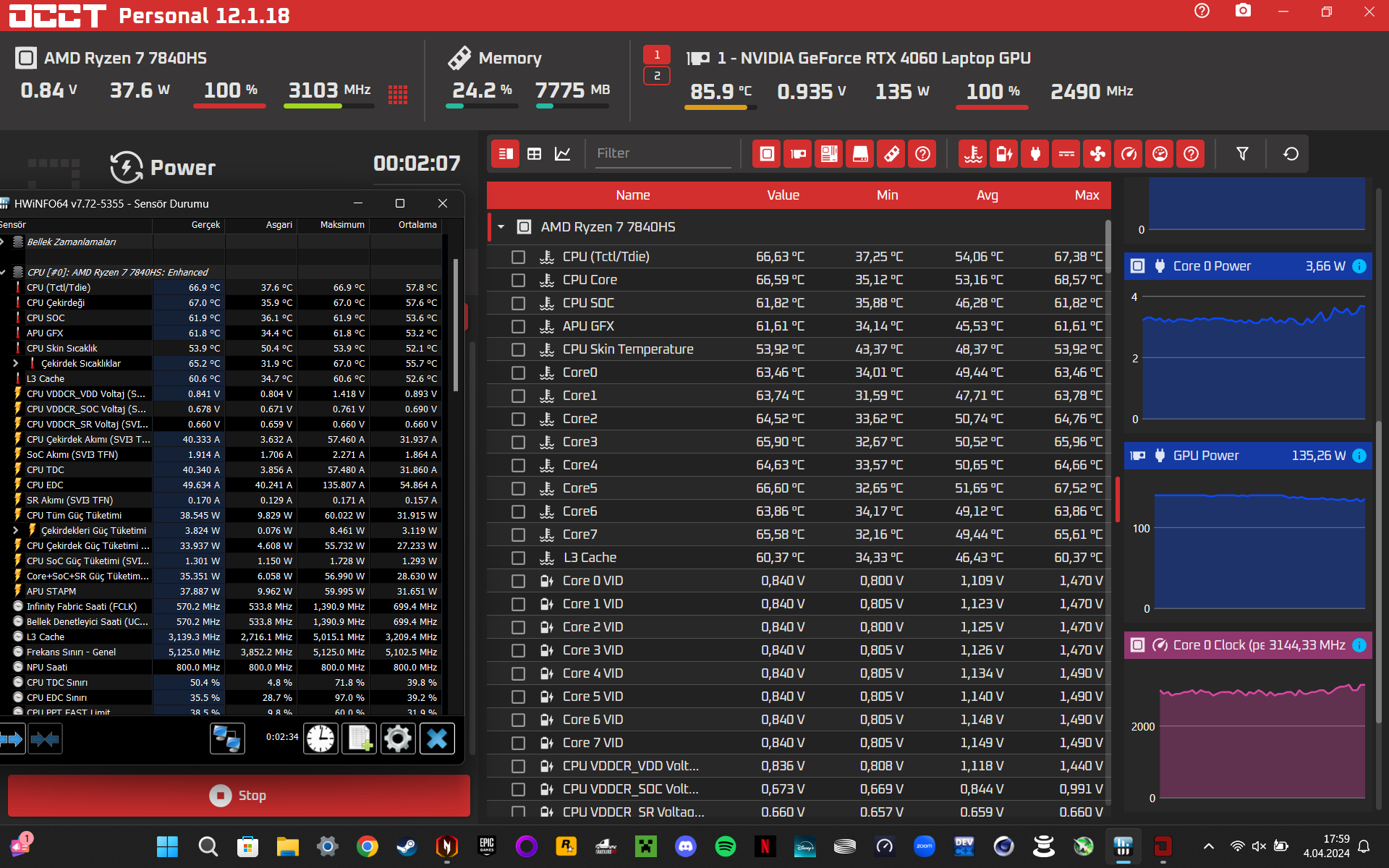Image resolution: width=1389 pixels, height=868 pixels.
Task: Toggle the temperature sensor type filter
Action: pyautogui.click(x=973, y=154)
